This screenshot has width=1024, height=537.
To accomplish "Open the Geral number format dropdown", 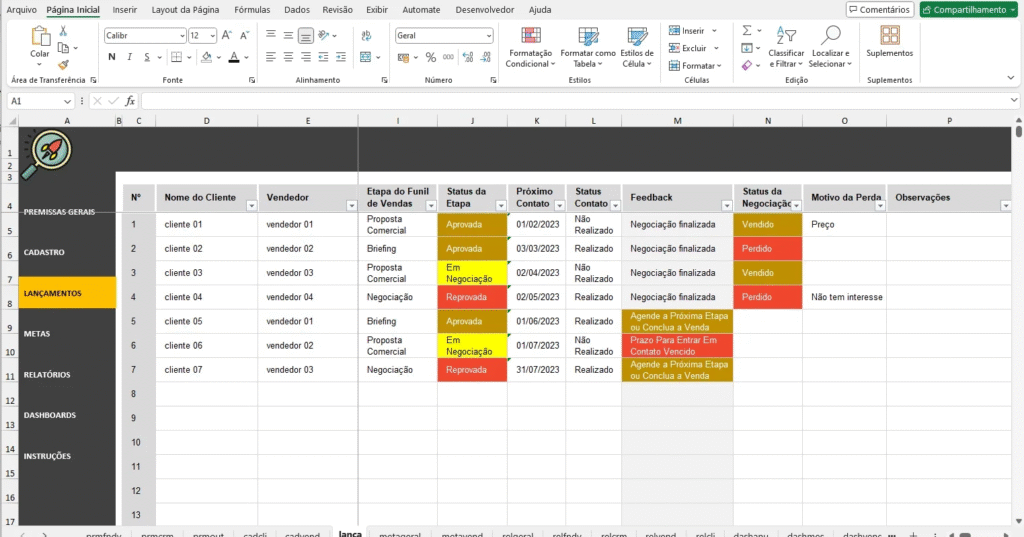I will (488, 35).
